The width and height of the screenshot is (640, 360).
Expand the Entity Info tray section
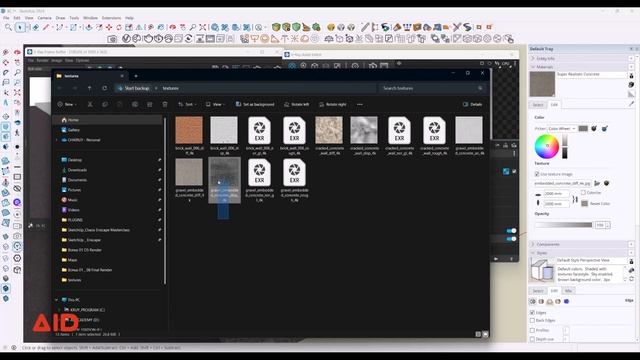533,58
